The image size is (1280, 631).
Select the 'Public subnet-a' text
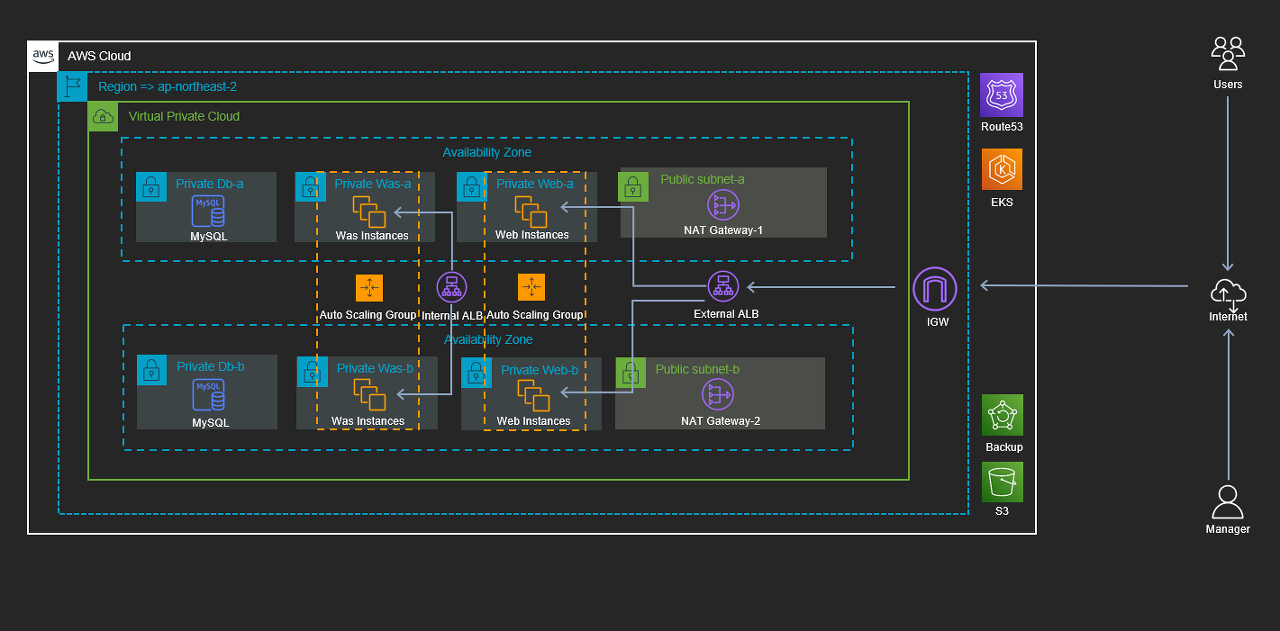click(703, 180)
